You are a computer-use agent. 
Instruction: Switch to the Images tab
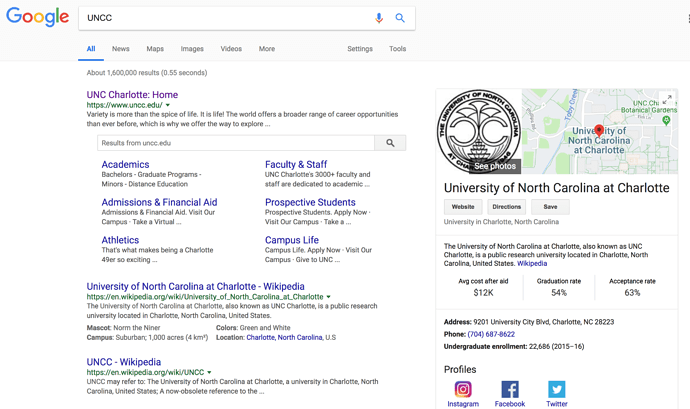click(192, 49)
